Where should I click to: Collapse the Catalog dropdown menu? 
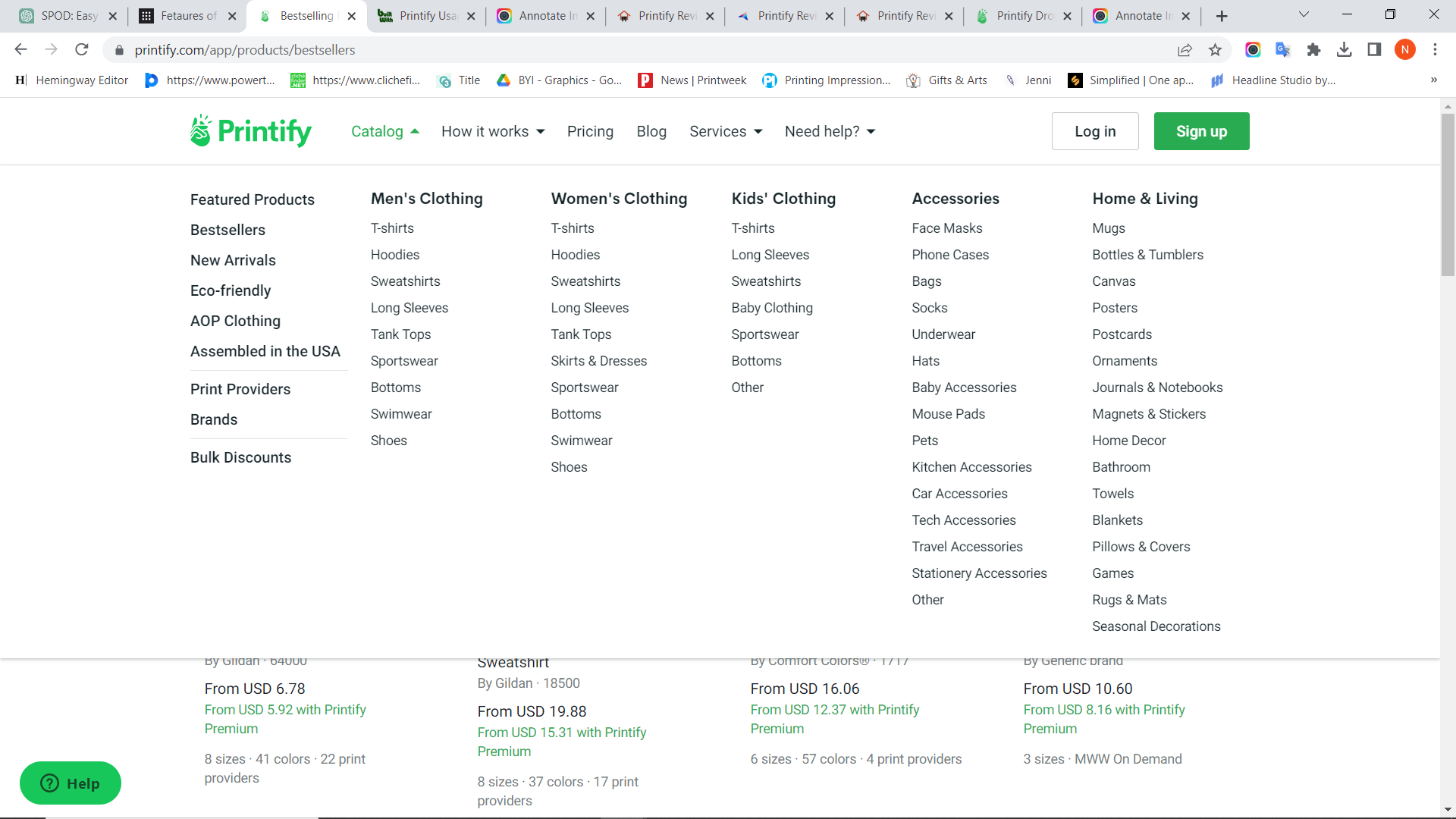pyautogui.click(x=385, y=131)
